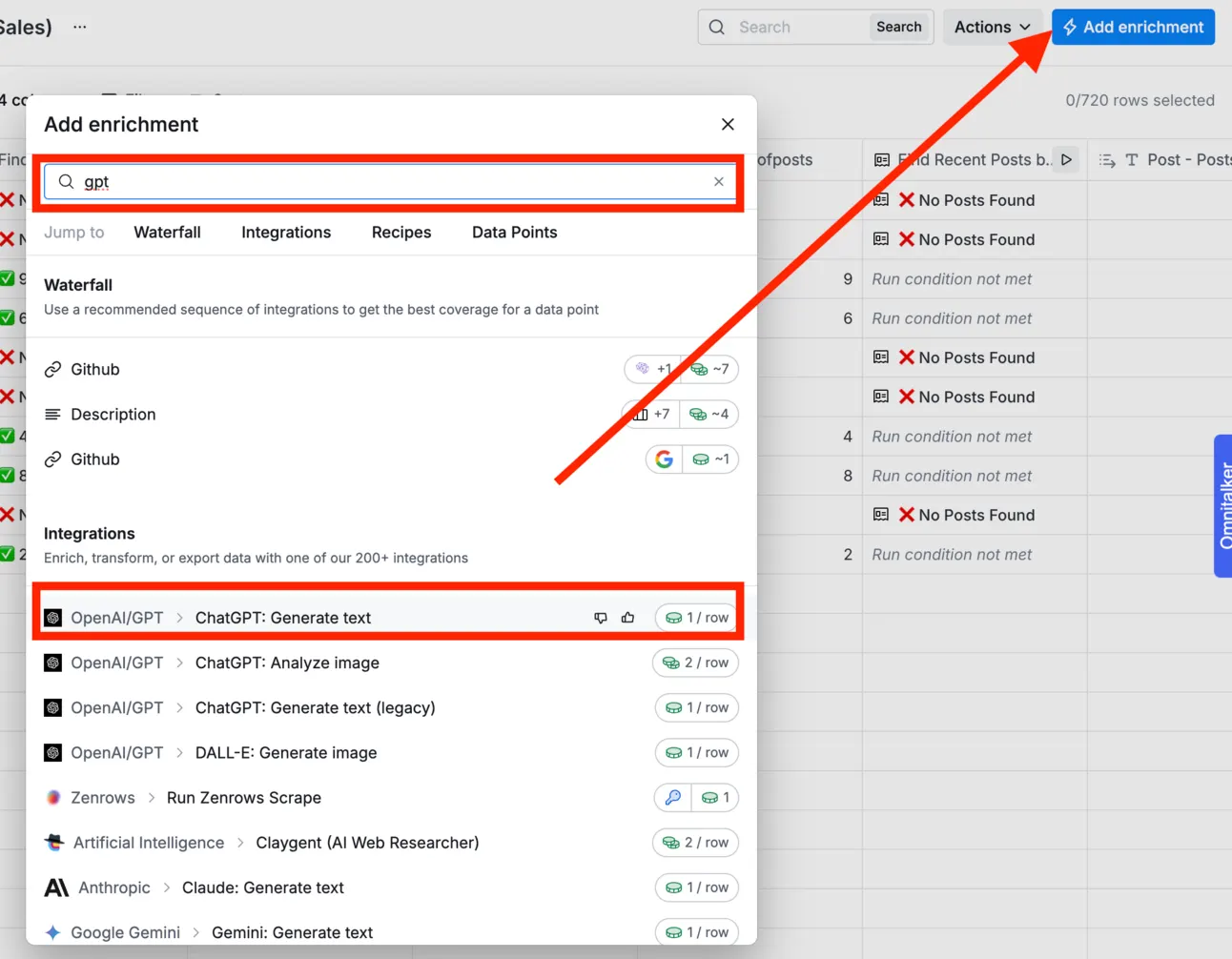Choose DALL-E: Generate image integration
The image size is (1232, 959).
tap(391, 752)
